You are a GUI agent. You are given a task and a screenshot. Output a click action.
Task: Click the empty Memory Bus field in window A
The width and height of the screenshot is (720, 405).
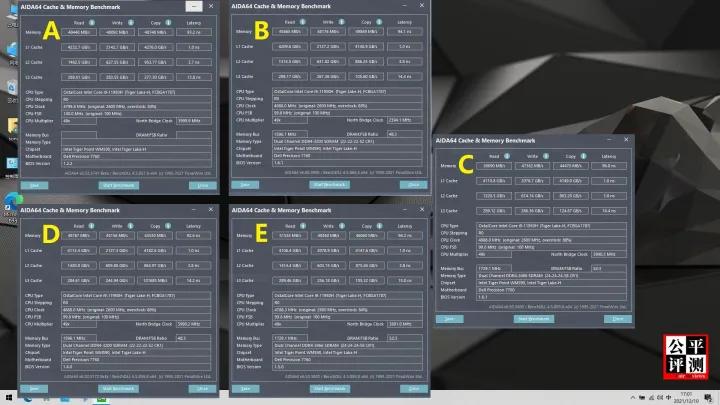tap(79, 135)
